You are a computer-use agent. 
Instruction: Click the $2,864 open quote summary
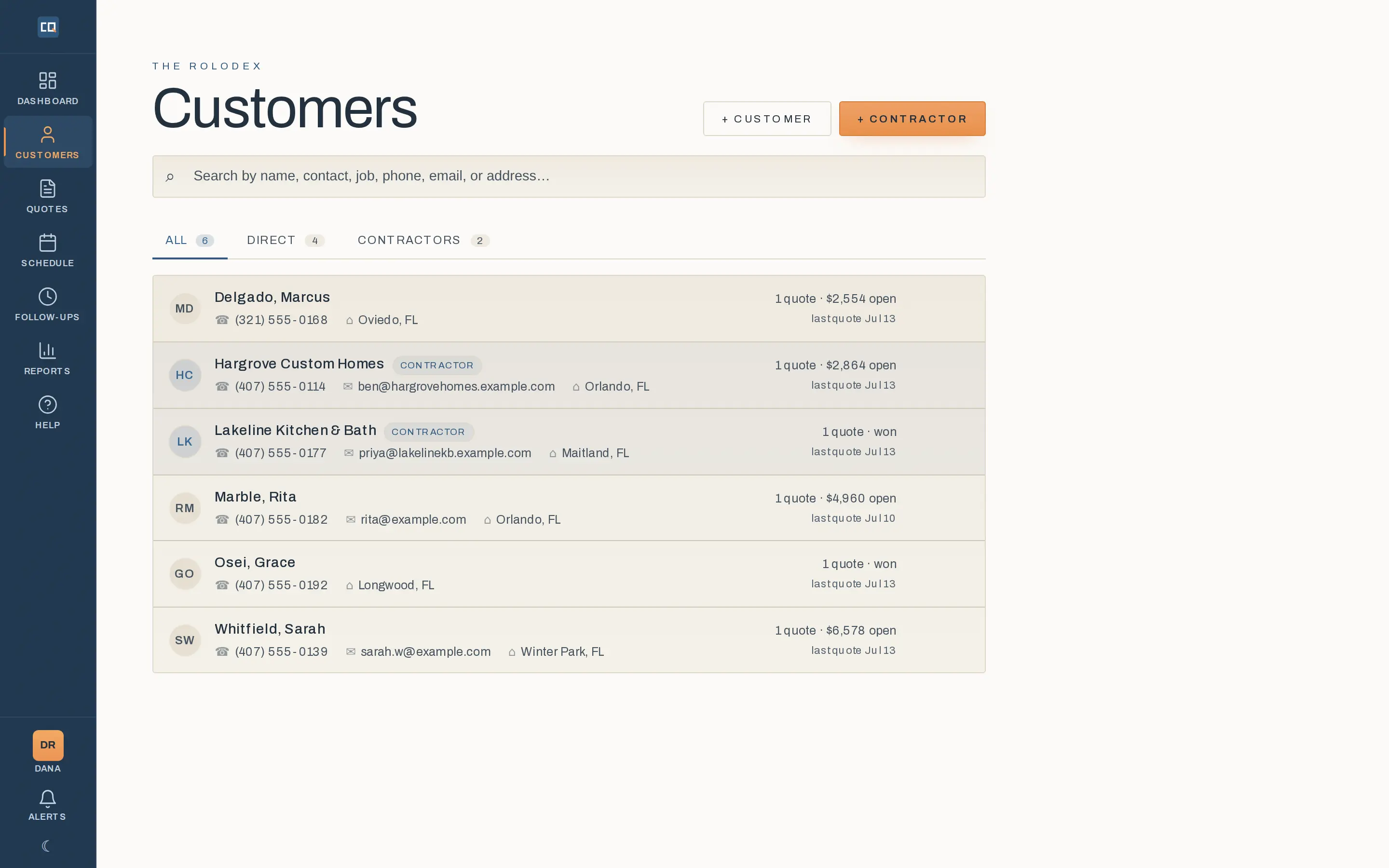835,365
